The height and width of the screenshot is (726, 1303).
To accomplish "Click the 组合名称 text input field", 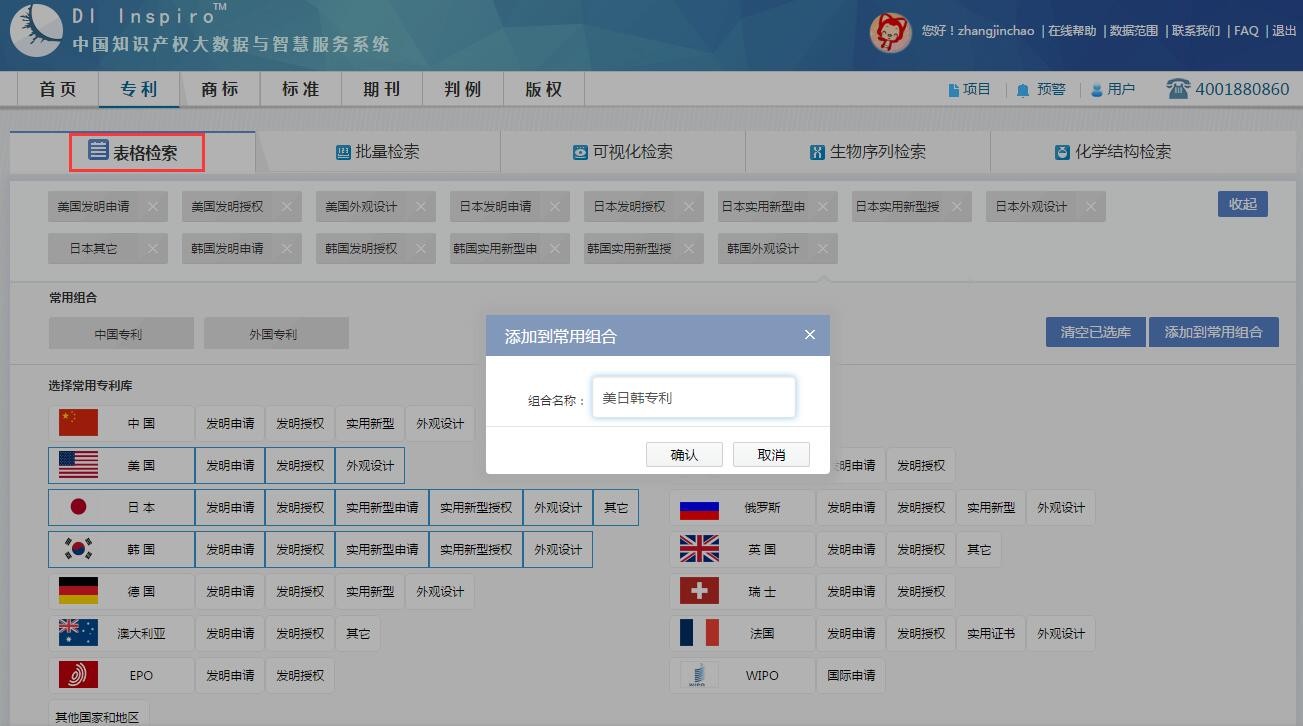I will click(x=693, y=398).
